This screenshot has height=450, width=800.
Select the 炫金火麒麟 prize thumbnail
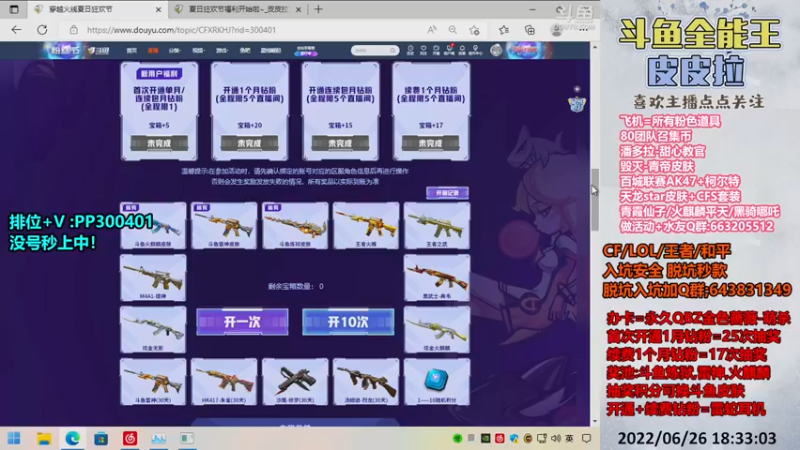437,330
